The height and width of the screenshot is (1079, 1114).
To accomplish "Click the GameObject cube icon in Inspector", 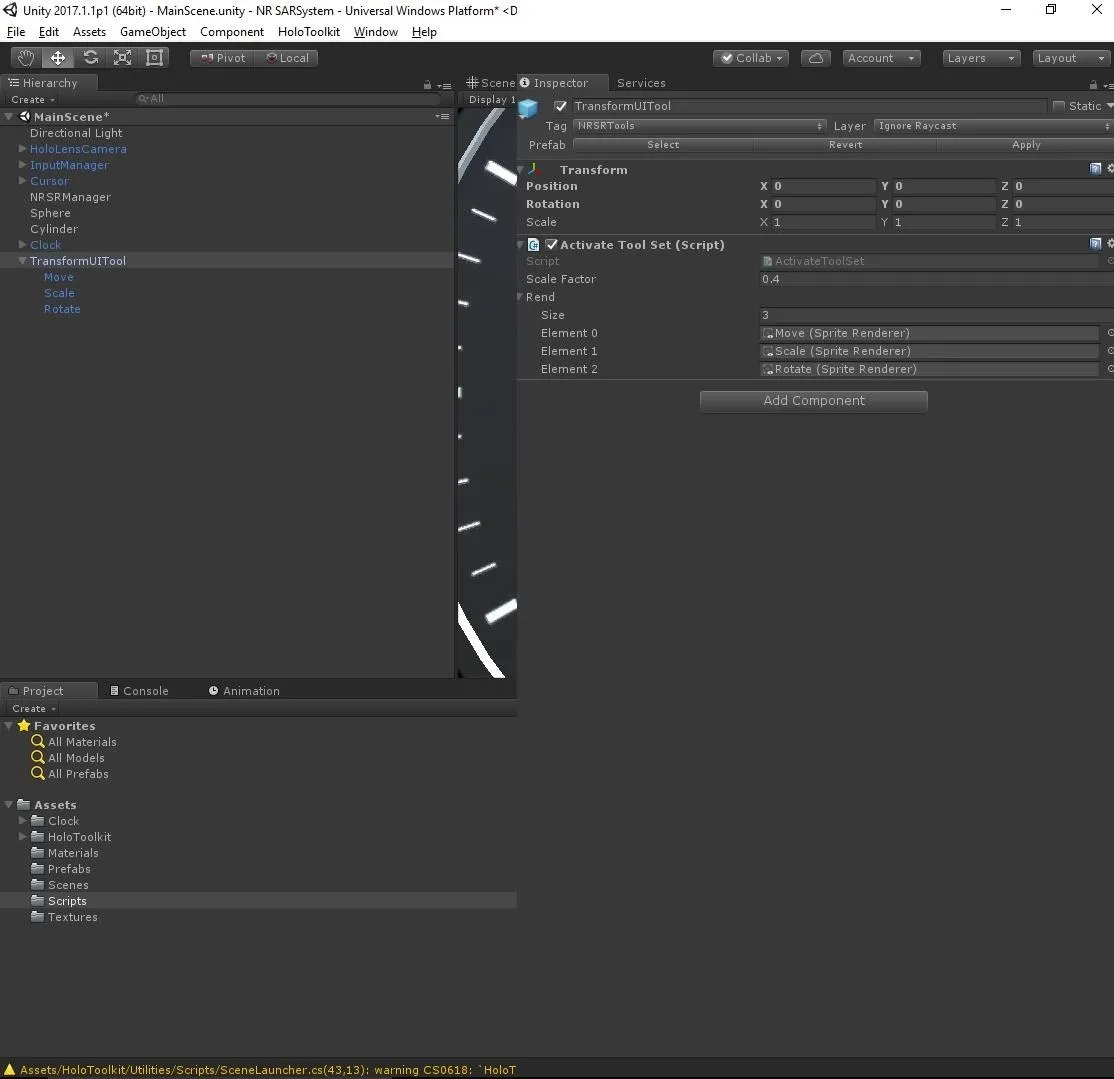I will click(528, 108).
